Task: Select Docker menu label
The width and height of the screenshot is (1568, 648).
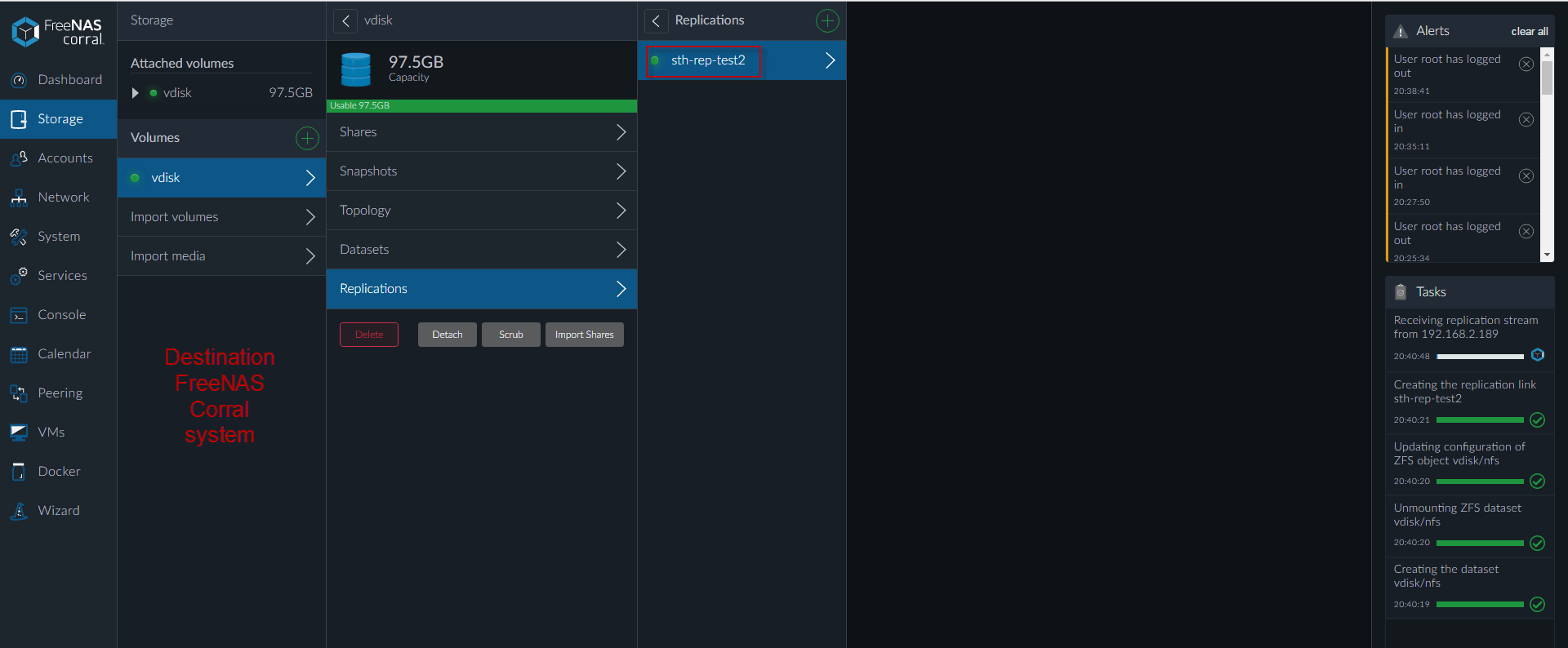Action: click(x=59, y=472)
